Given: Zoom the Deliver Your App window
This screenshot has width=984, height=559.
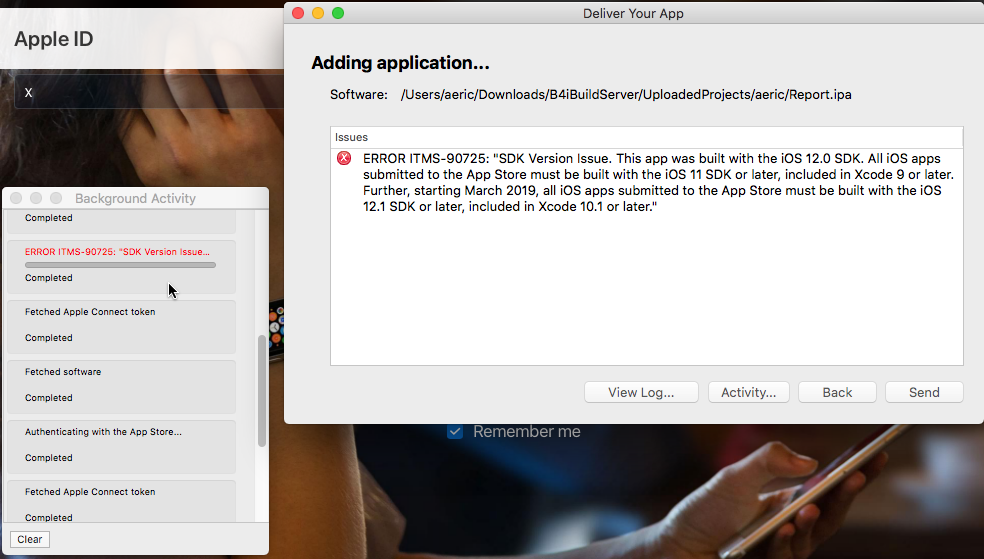Looking at the screenshot, I should pyautogui.click(x=338, y=13).
